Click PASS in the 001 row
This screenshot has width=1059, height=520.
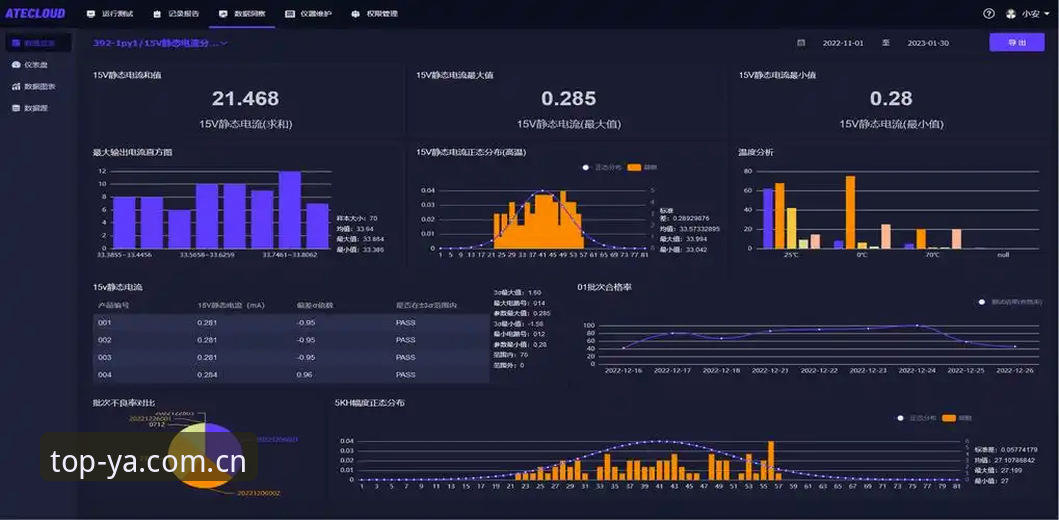405,323
